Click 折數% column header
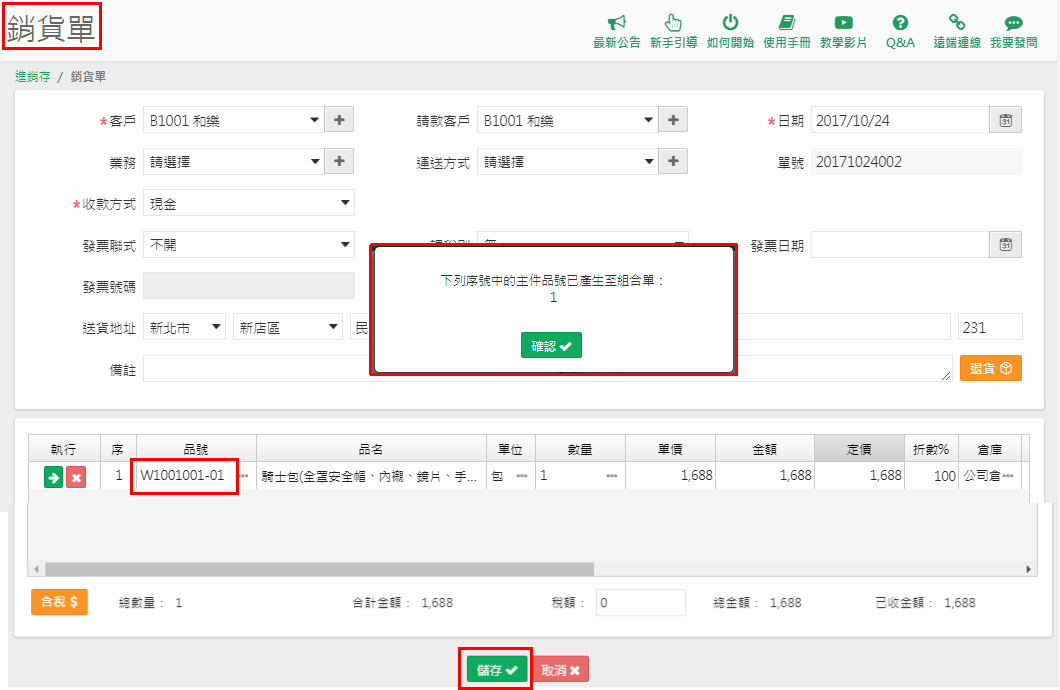 931,449
